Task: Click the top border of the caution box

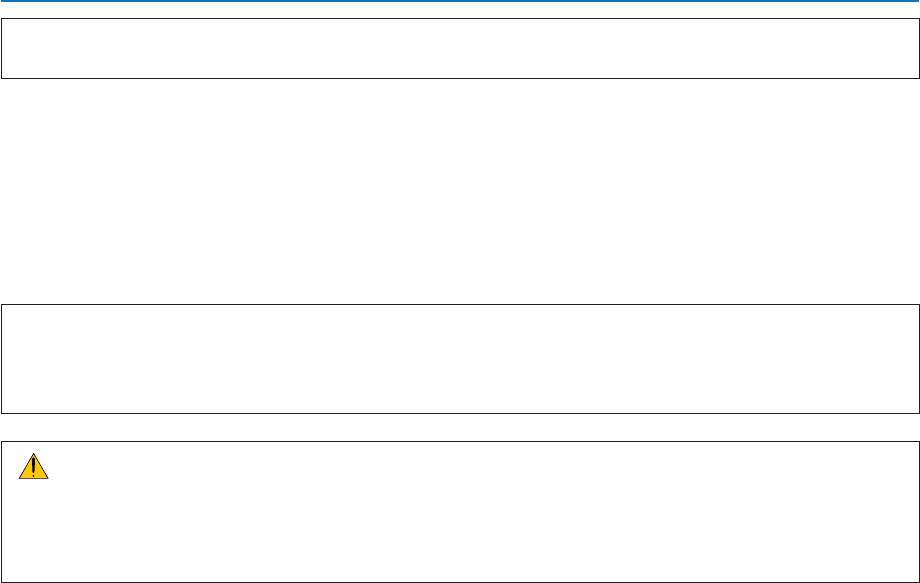Action: tap(460, 442)
